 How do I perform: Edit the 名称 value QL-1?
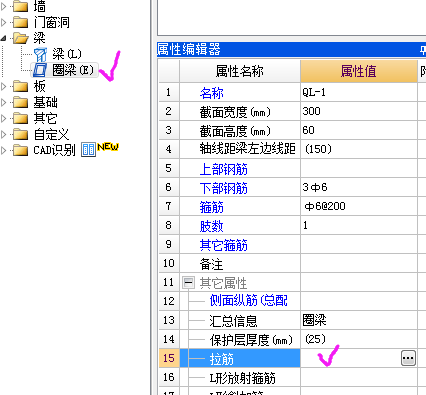[359, 92]
